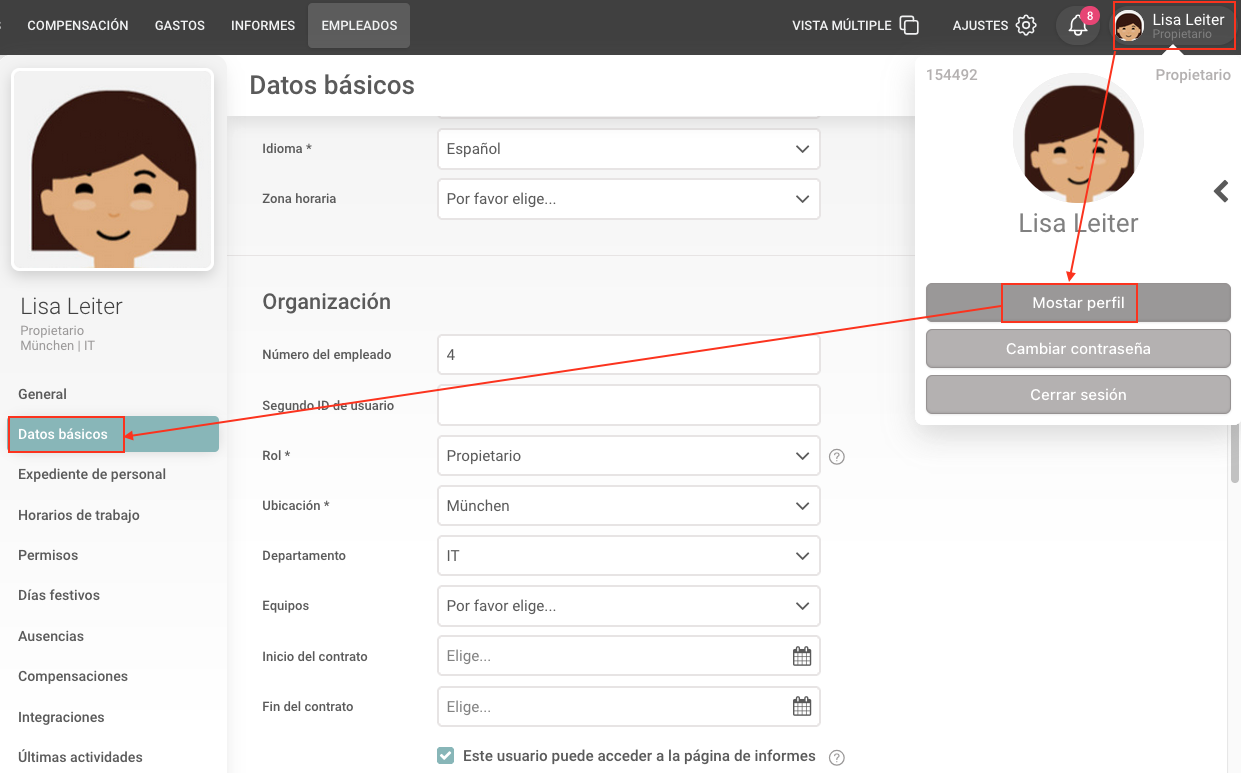
Task: Select the Empleados menu tab
Action: tap(359, 26)
